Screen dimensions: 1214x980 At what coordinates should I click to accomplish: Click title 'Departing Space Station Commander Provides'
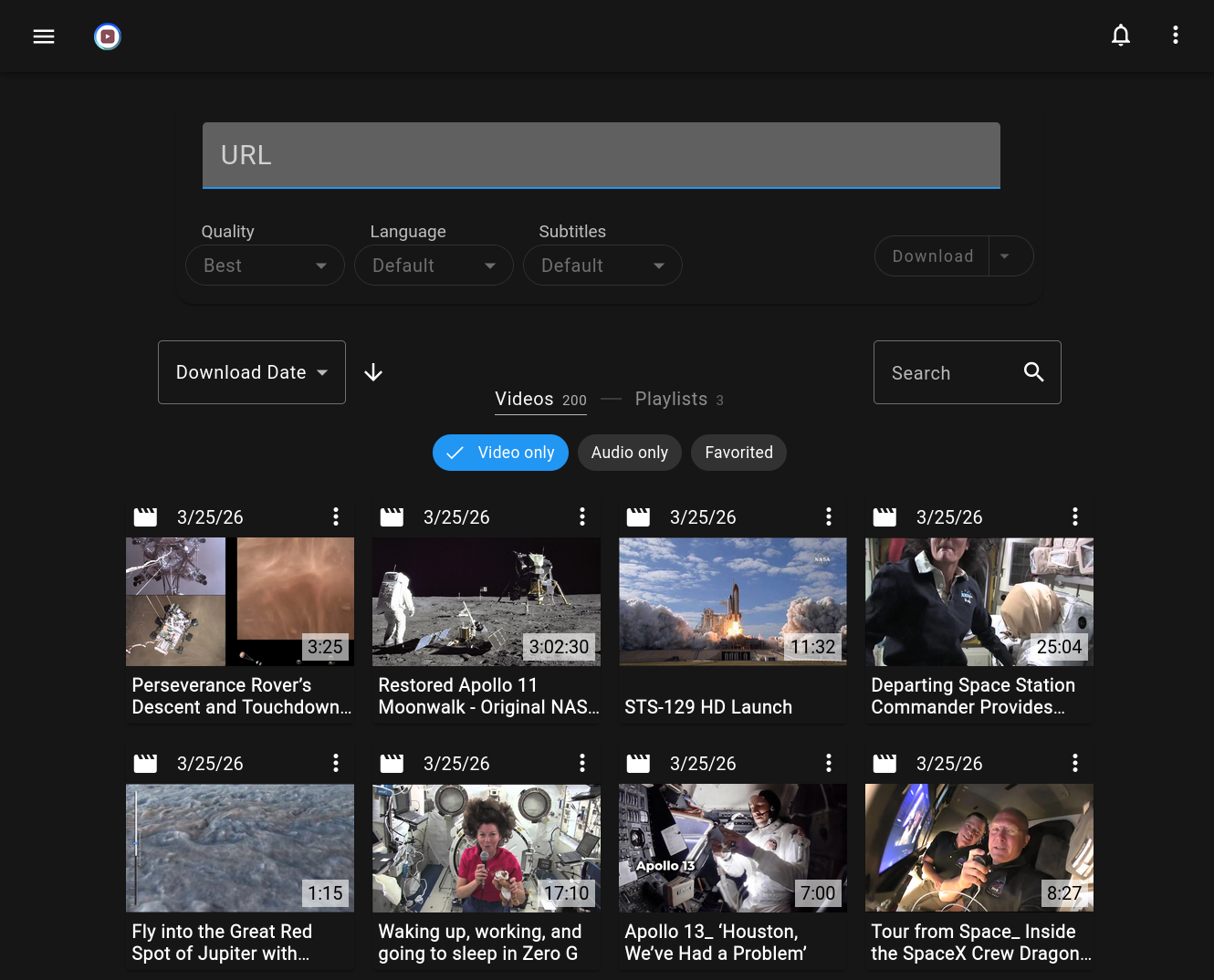pyautogui.click(x=973, y=696)
